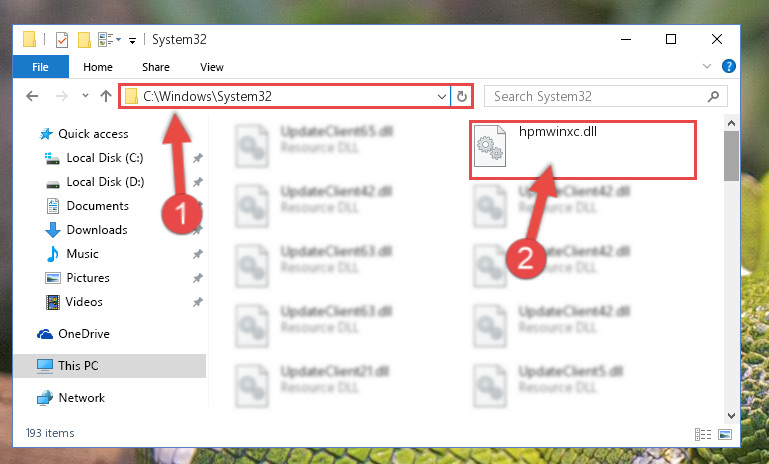This screenshot has height=464, width=769.
Task: Click the Properties checkmark icon in title bar
Action: click(x=62, y=40)
